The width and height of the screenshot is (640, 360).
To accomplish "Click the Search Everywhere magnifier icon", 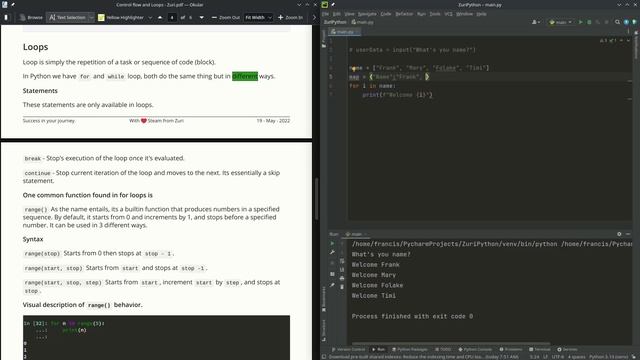I will pyautogui.click(x=618, y=22).
